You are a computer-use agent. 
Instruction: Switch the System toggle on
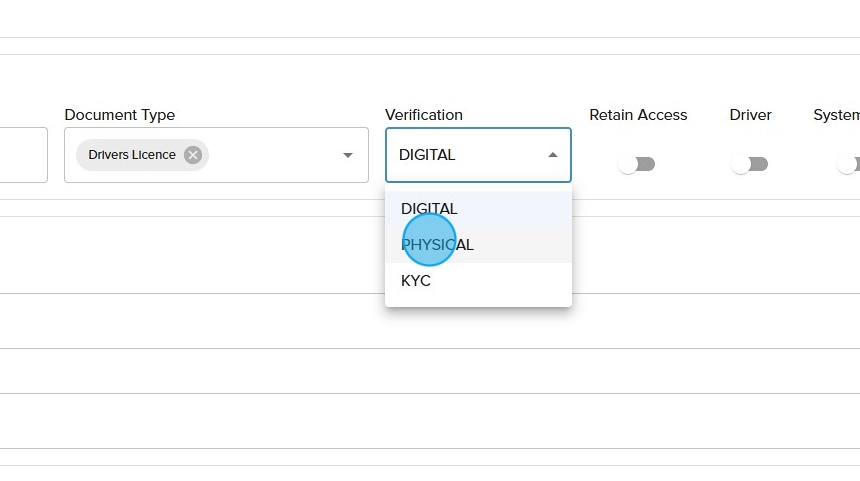[850, 164]
